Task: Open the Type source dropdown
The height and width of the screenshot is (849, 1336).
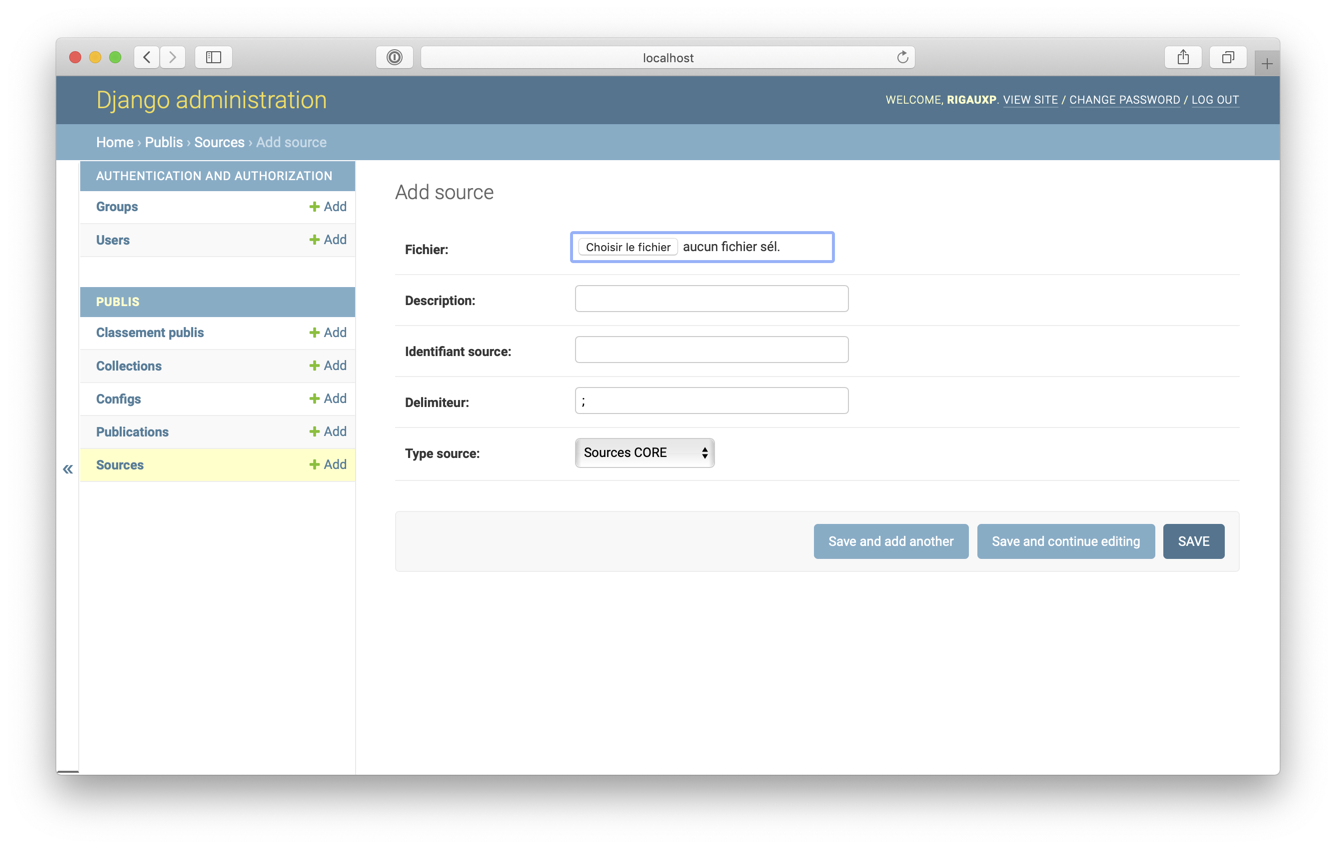Action: pos(644,453)
